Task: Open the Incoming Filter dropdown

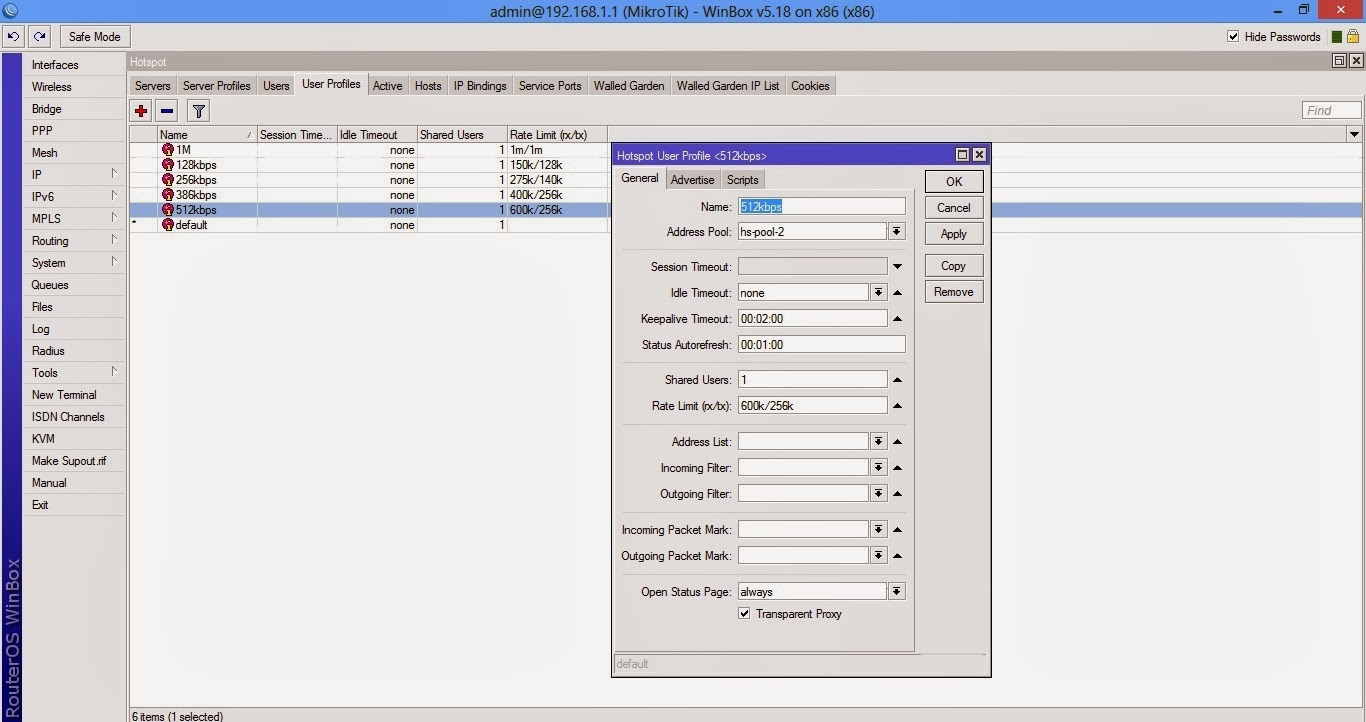Action: (878, 468)
